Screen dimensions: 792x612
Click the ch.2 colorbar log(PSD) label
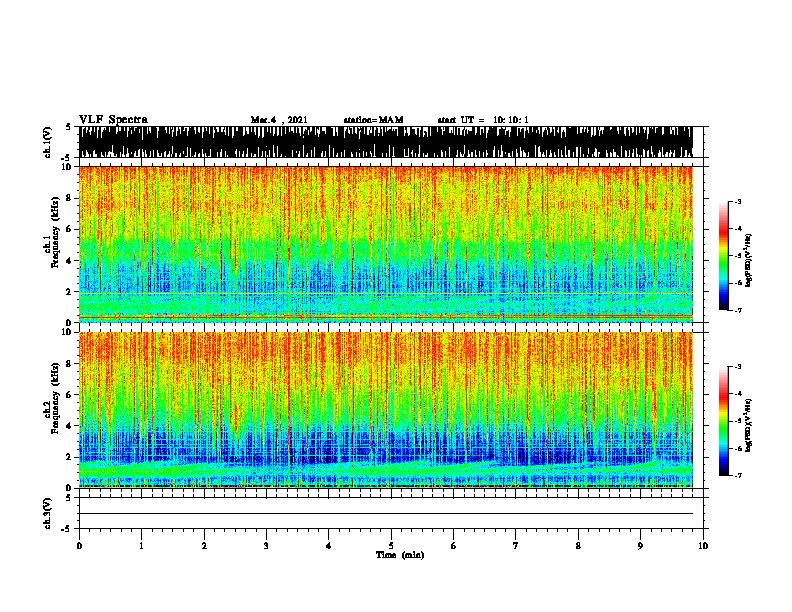[x=749, y=425]
